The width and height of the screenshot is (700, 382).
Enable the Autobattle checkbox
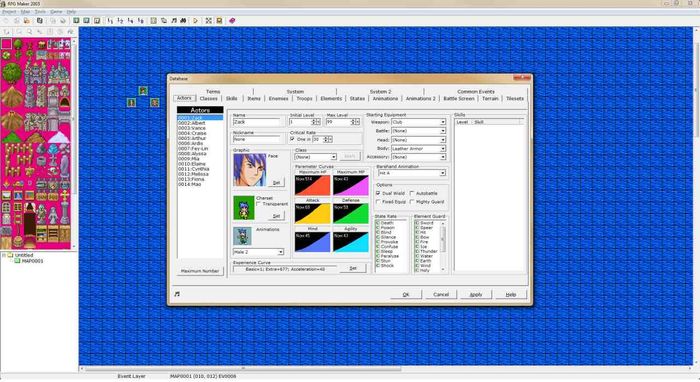tap(412, 193)
